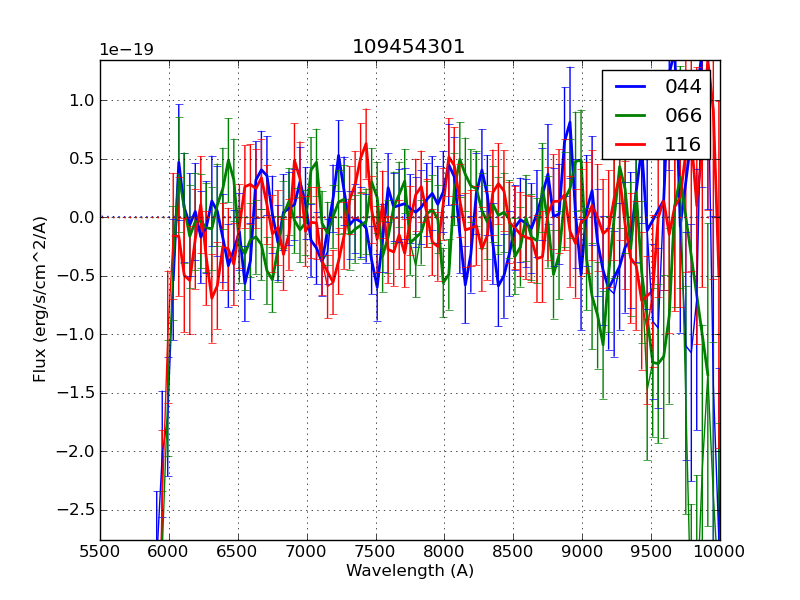This screenshot has height=600, width=800.
Task: Select the 044 legend entry label
Action: (x=683, y=87)
